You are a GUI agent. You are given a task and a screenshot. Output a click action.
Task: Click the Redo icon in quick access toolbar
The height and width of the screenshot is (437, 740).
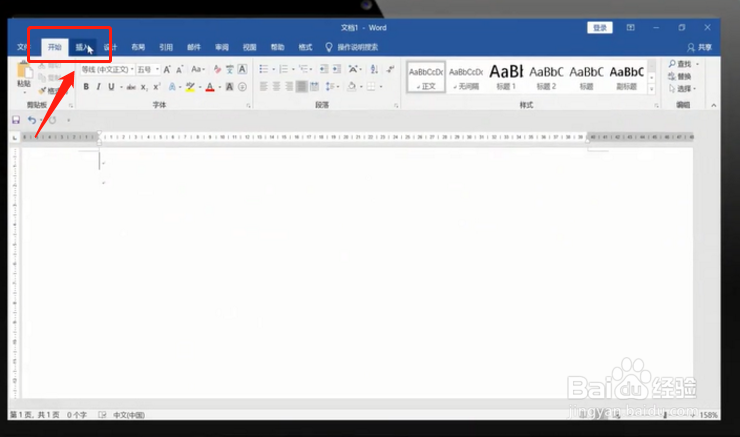coord(53,120)
